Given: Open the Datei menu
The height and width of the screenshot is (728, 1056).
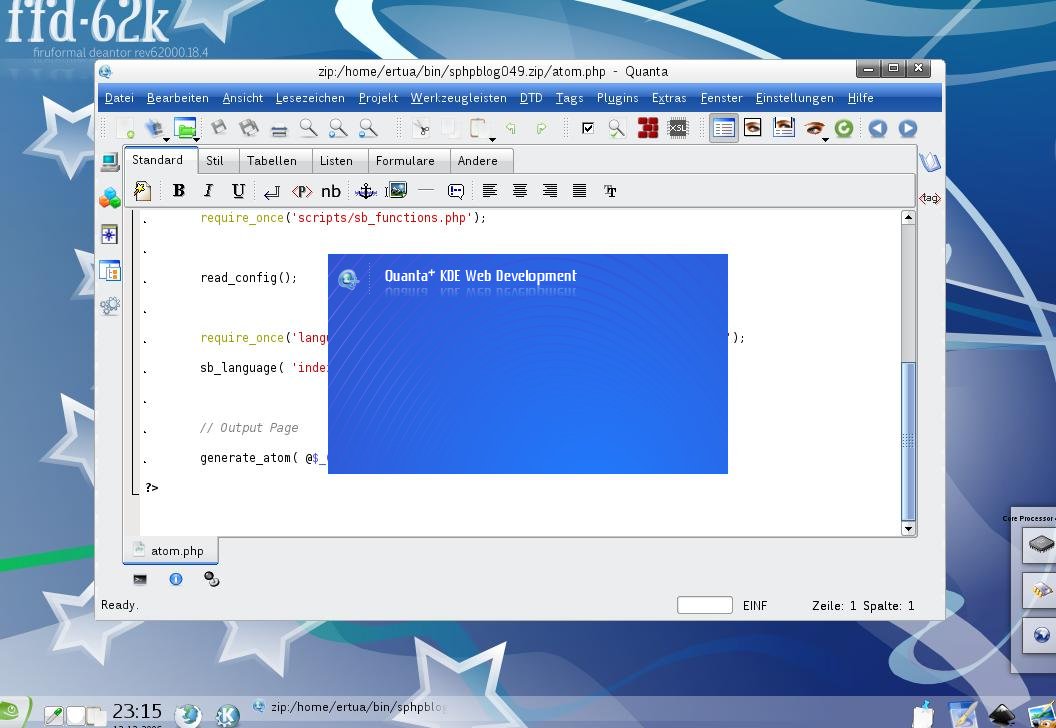Looking at the screenshot, I should point(119,98).
